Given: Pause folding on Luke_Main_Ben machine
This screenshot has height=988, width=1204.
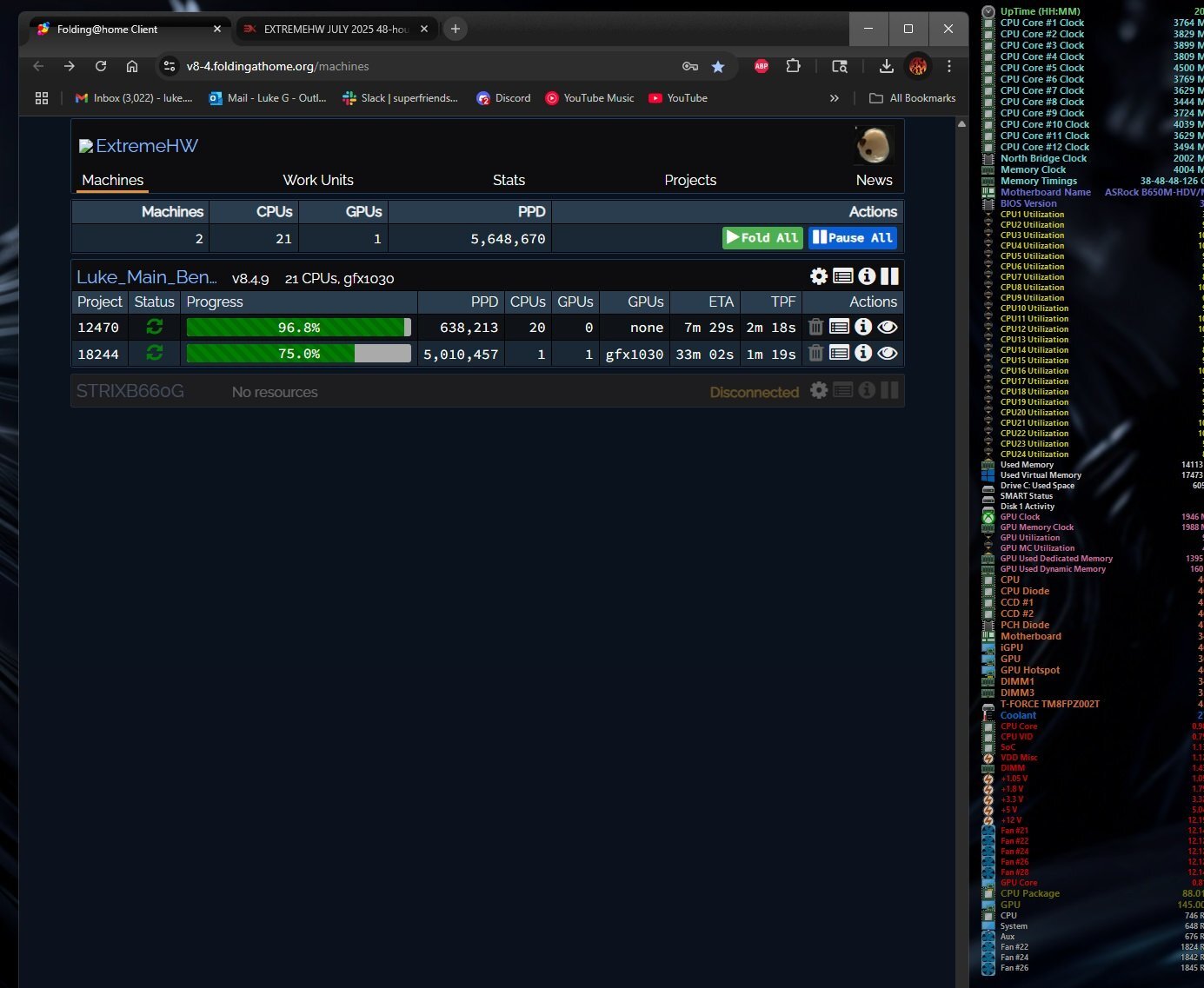Looking at the screenshot, I should [889, 276].
